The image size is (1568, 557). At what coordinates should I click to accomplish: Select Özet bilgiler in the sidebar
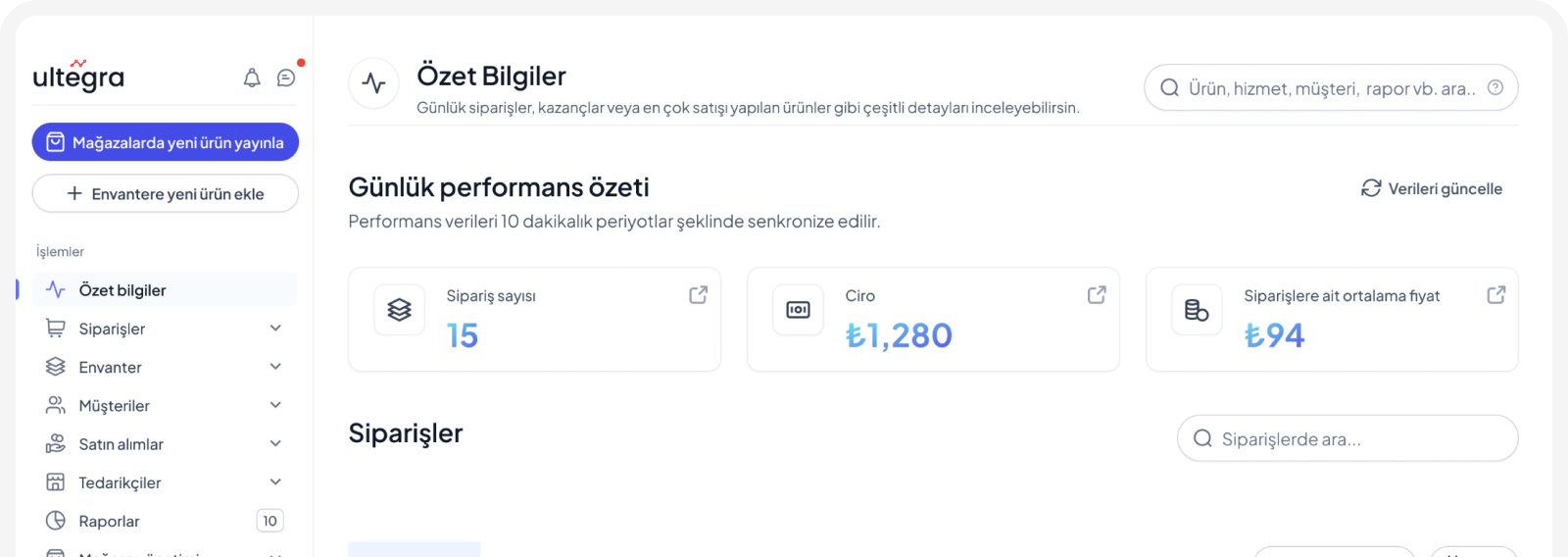pyautogui.click(x=122, y=290)
